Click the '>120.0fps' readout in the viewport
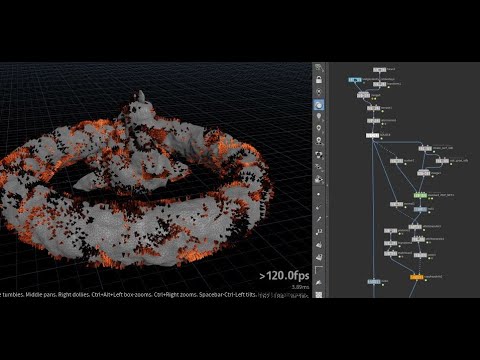Screen dimensions: 480x360 [x=284, y=276]
